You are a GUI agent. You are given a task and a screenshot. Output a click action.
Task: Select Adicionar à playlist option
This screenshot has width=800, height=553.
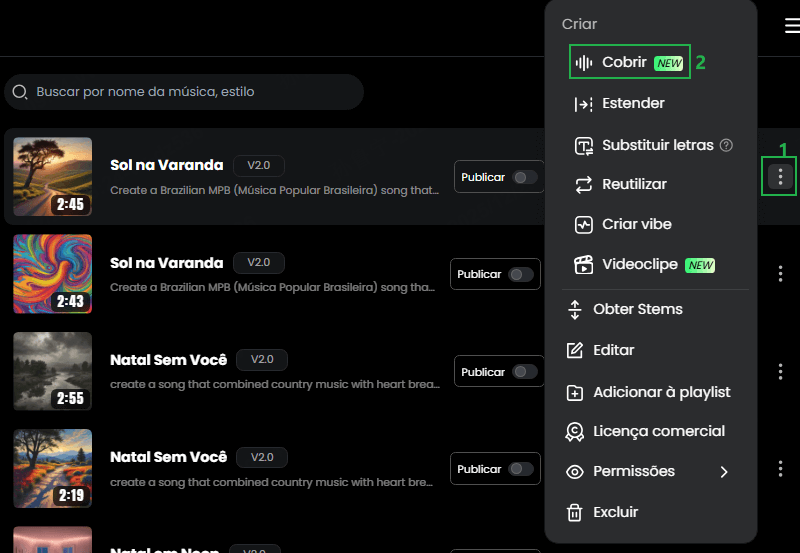pyautogui.click(x=661, y=393)
